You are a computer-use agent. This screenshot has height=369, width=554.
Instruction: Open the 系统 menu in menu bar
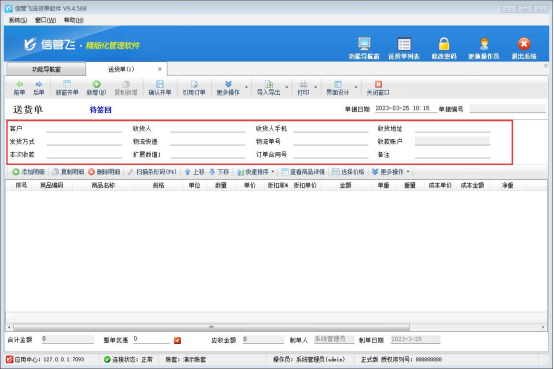point(18,20)
